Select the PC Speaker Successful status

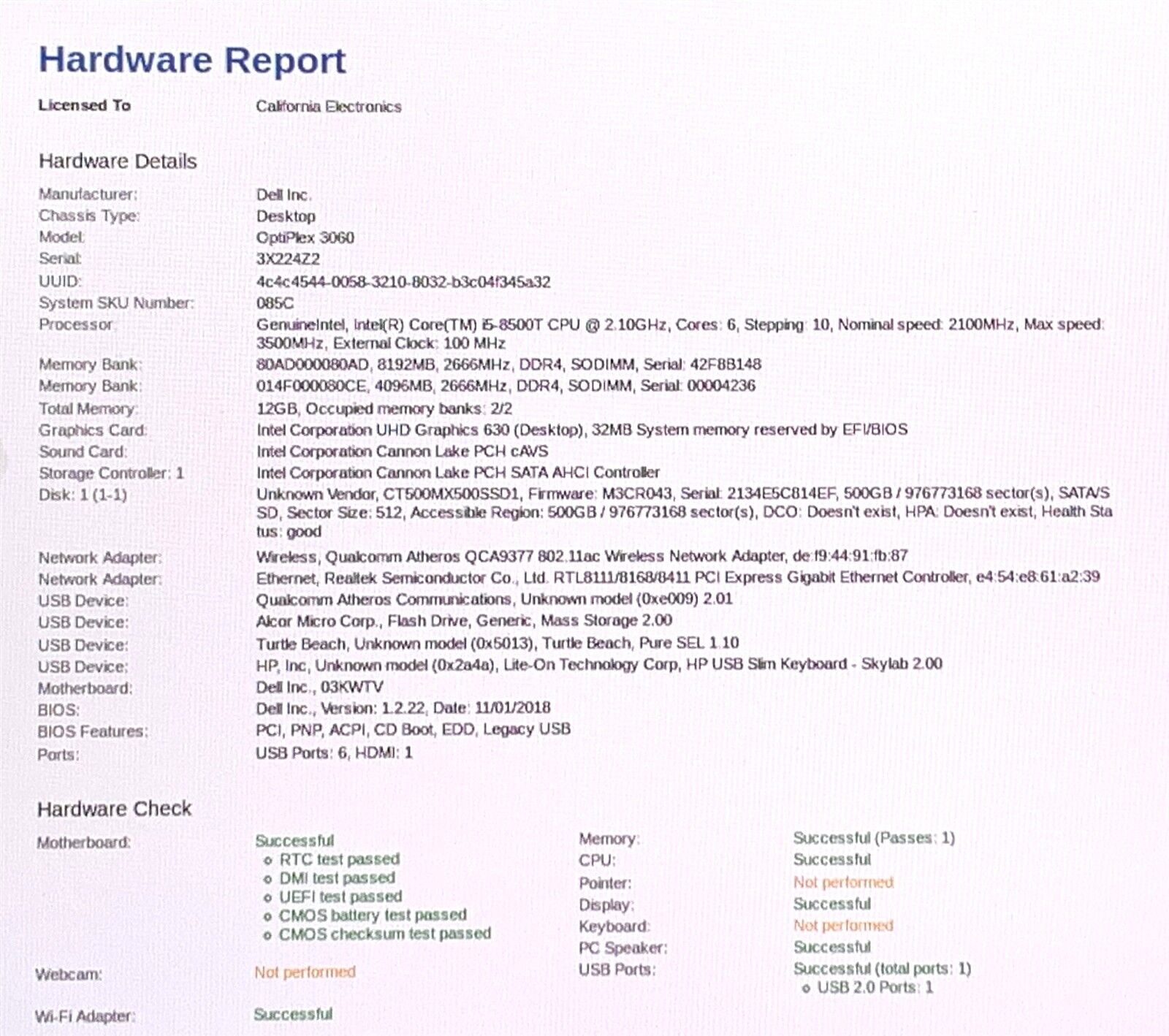tap(832, 947)
